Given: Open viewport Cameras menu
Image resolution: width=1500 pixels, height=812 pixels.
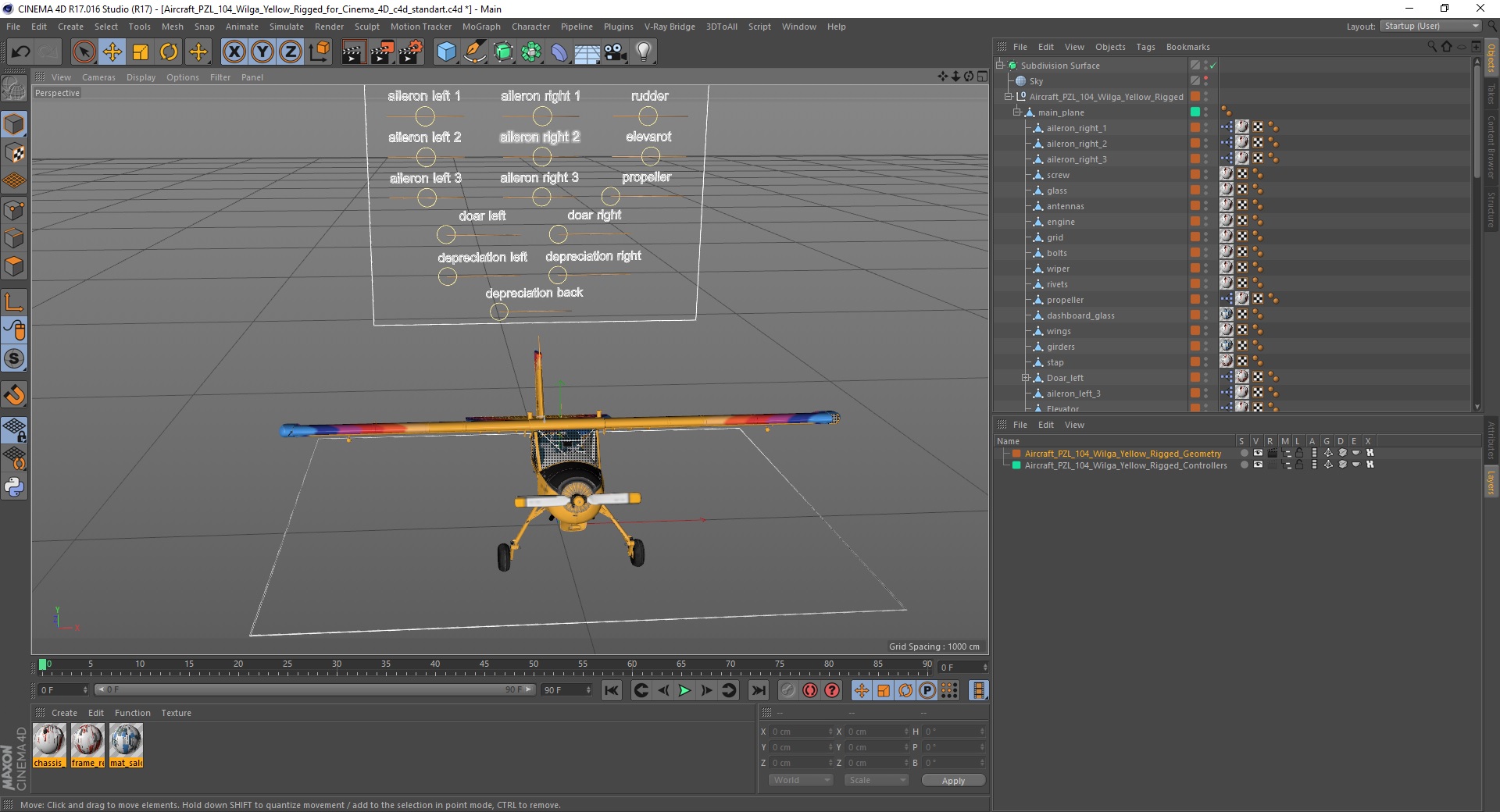Looking at the screenshot, I should (x=98, y=77).
